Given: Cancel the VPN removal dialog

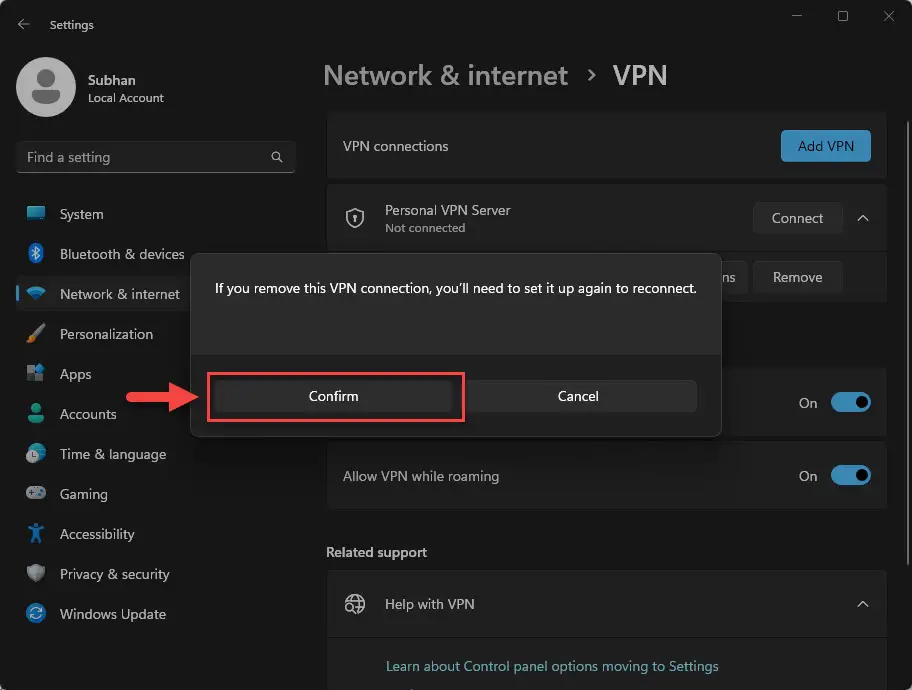Looking at the screenshot, I should click(x=578, y=396).
